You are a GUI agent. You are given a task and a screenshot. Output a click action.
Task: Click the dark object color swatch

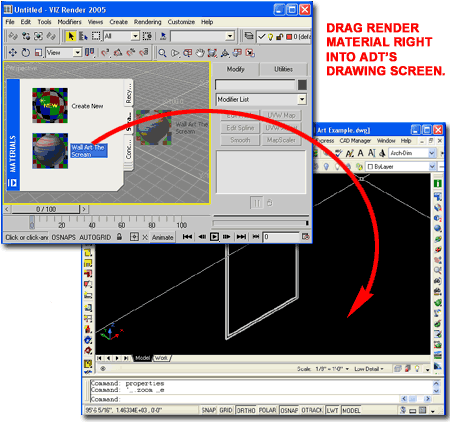pyautogui.click(x=302, y=85)
